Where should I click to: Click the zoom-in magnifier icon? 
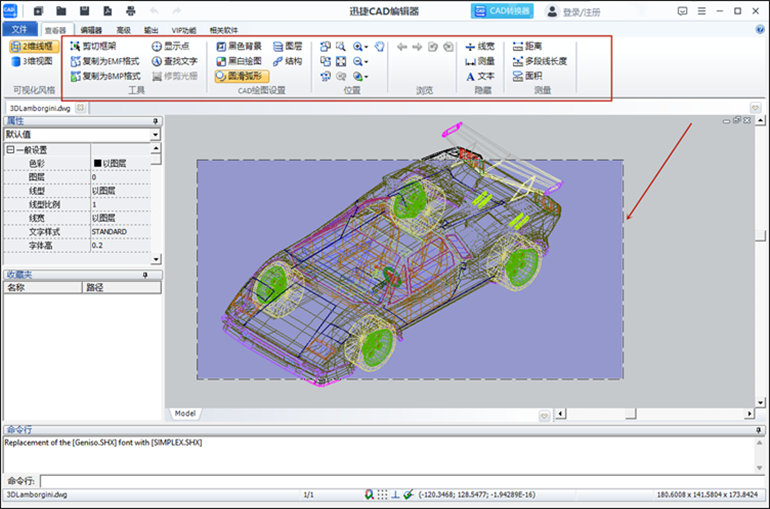[x=358, y=47]
